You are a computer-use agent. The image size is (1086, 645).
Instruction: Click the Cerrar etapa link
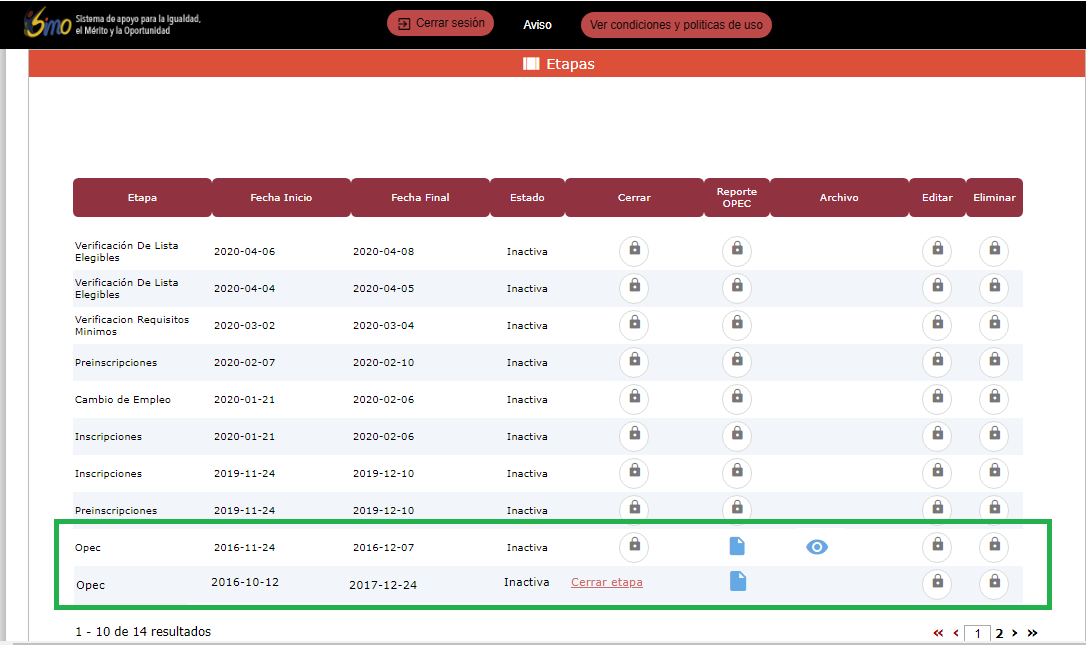coord(607,582)
